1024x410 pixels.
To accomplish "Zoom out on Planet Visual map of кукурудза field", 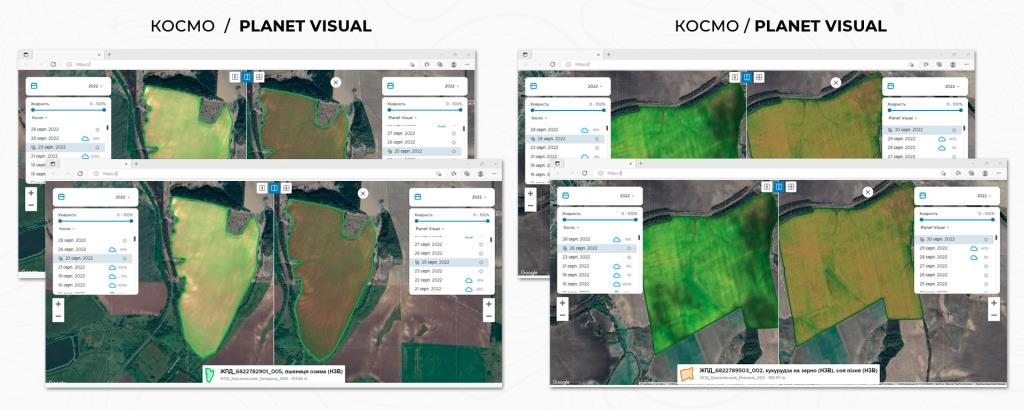I will [x=994, y=315].
